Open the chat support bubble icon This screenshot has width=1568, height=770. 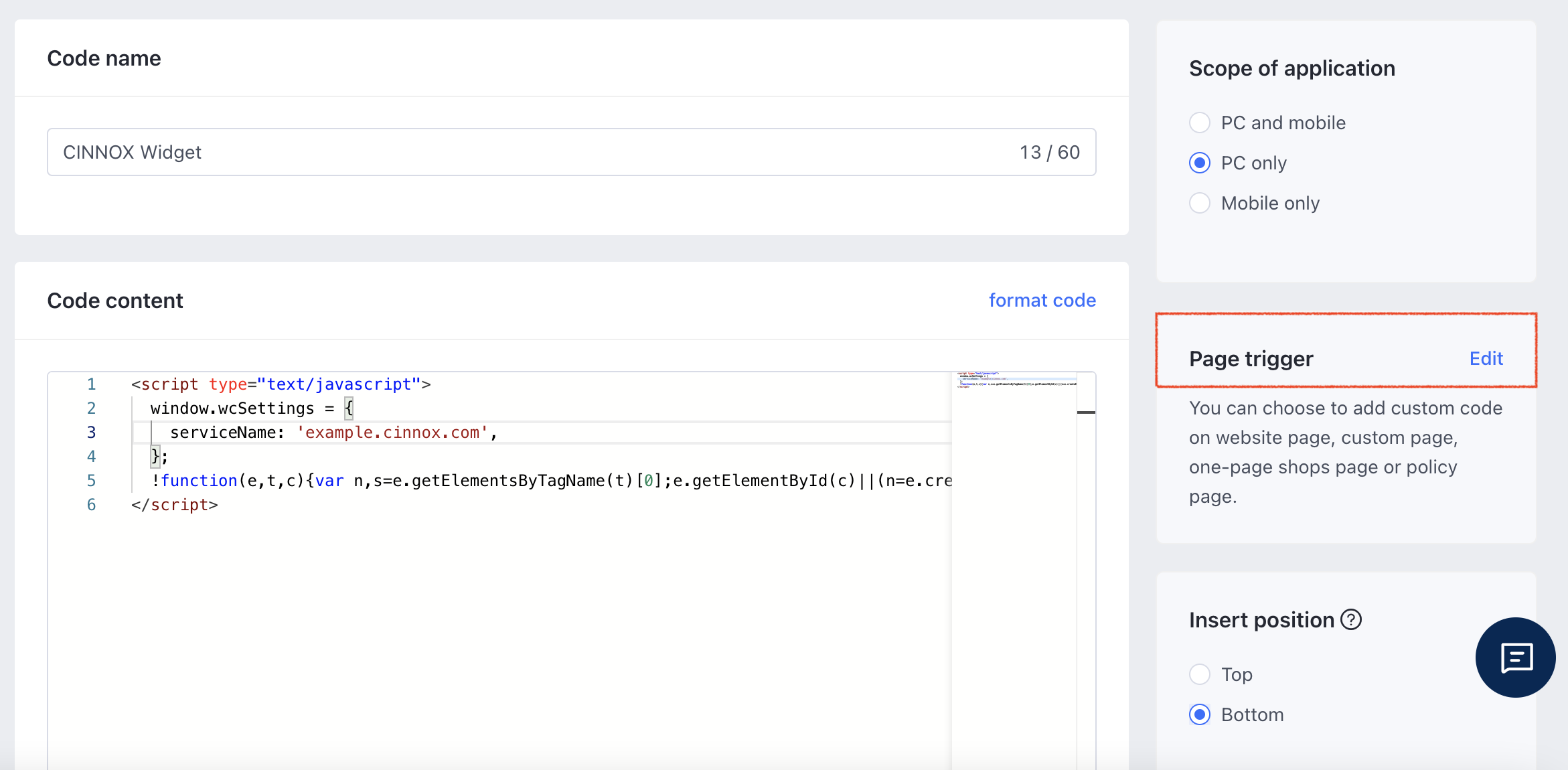[1515, 658]
